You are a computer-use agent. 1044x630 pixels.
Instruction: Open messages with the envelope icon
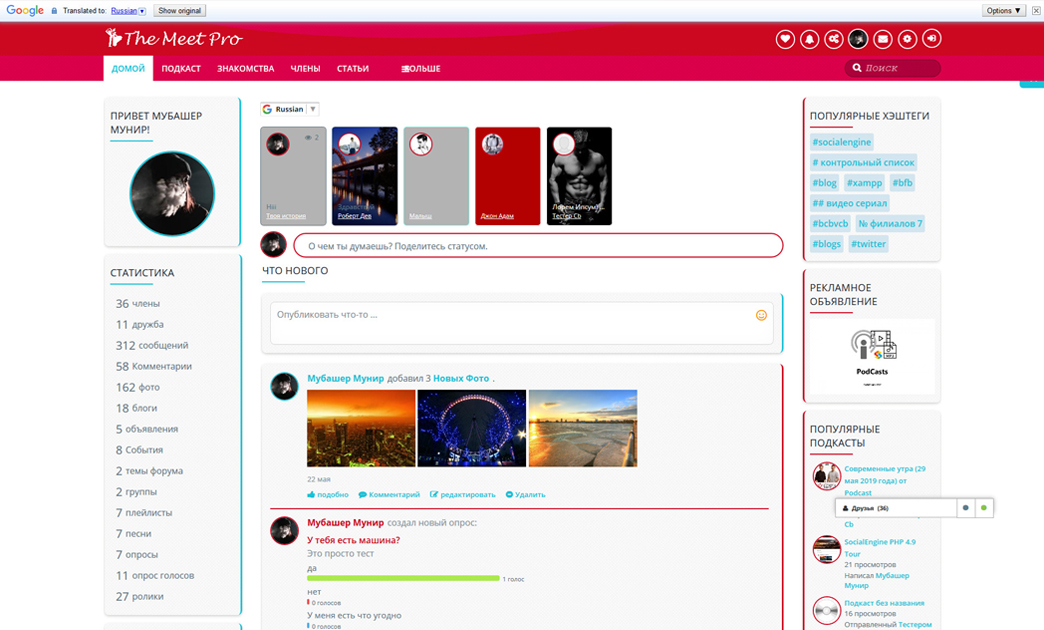[882, 39]
